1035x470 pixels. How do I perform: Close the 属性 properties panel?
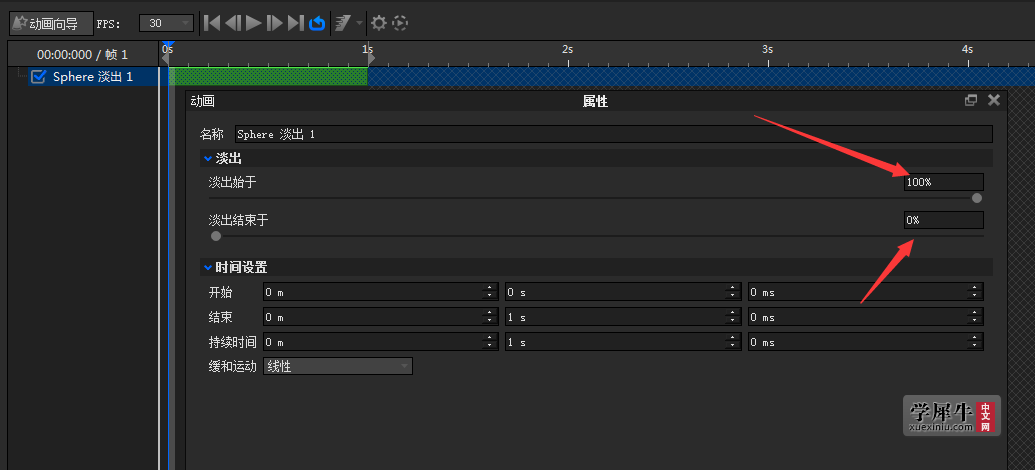tap(993, 100)
